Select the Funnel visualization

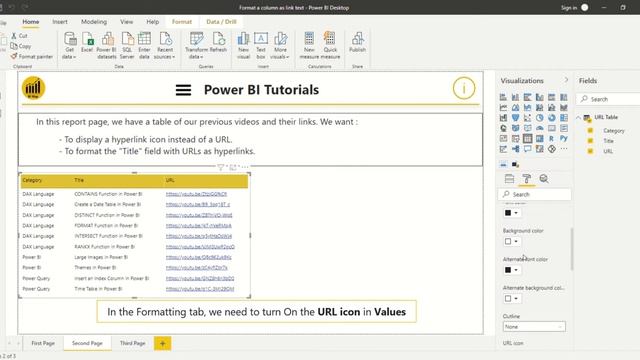[516, 118]
